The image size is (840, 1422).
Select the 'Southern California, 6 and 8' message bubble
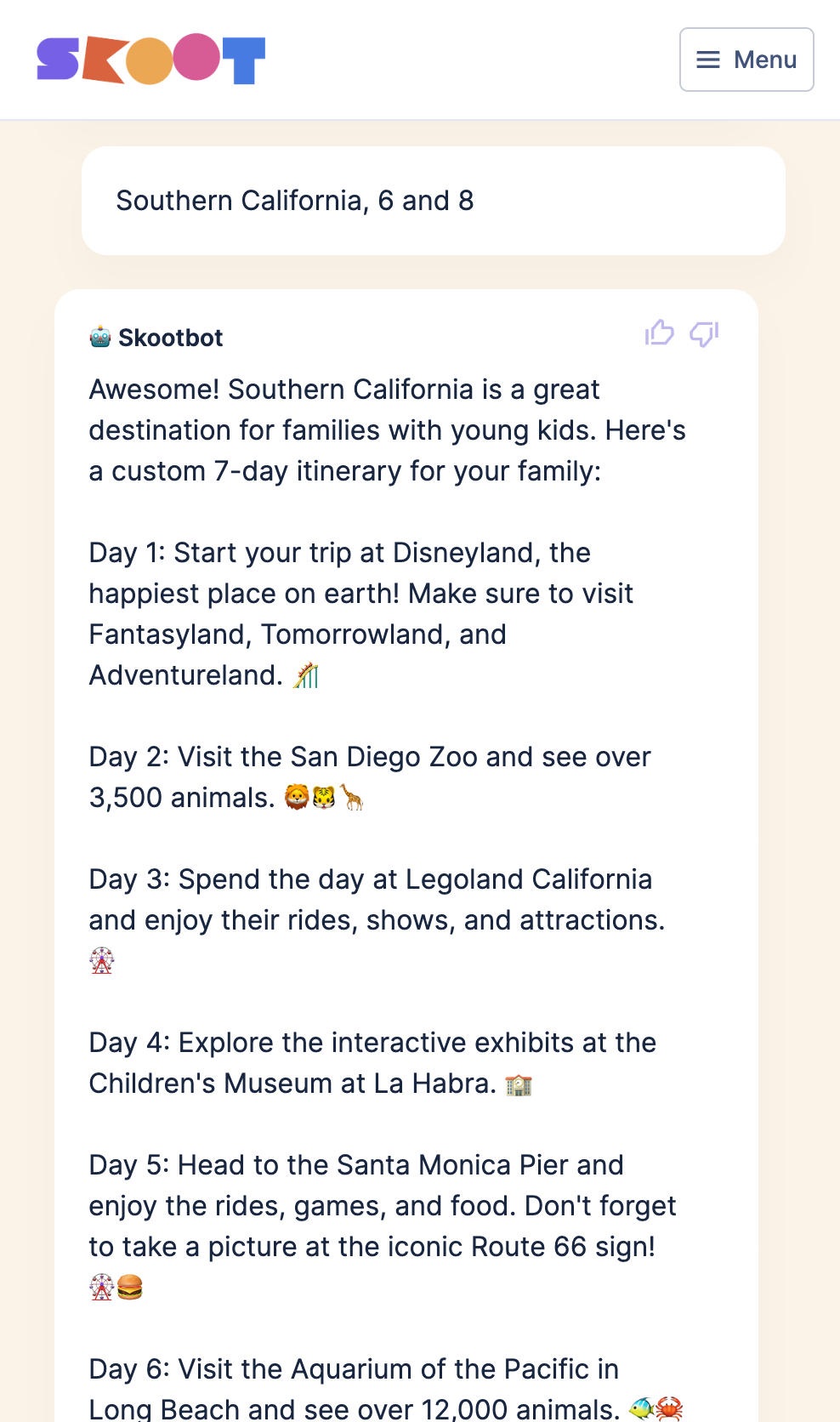pos(434,201)
